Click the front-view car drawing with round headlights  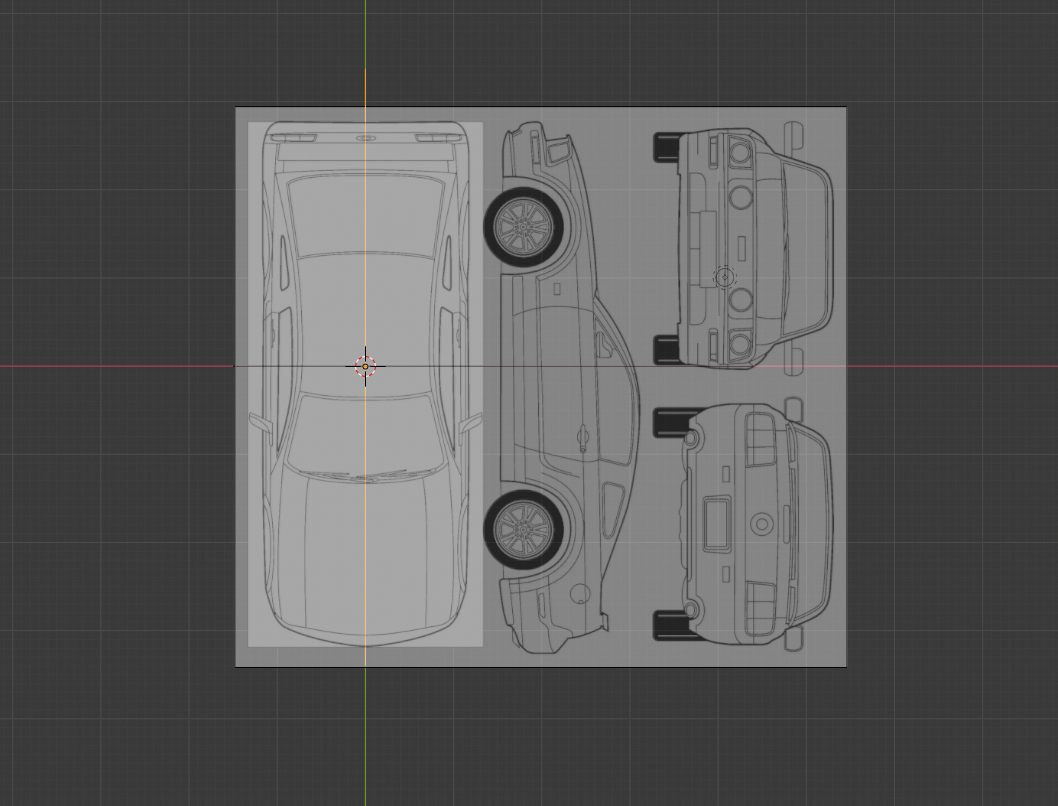(x=744, y=248)
